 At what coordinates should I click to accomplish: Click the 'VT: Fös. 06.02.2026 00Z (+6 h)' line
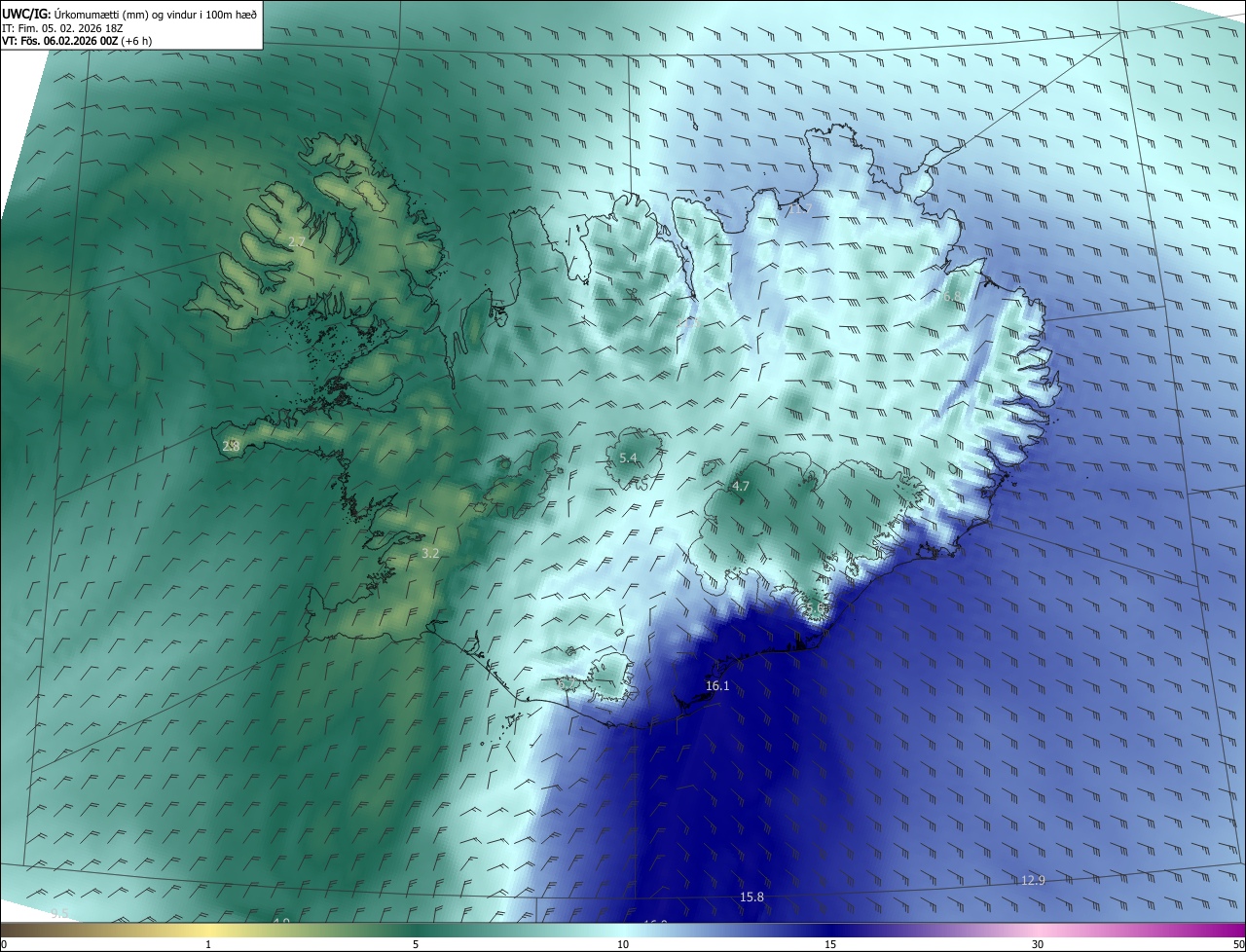pyautogui.click(x=77, y=41)
